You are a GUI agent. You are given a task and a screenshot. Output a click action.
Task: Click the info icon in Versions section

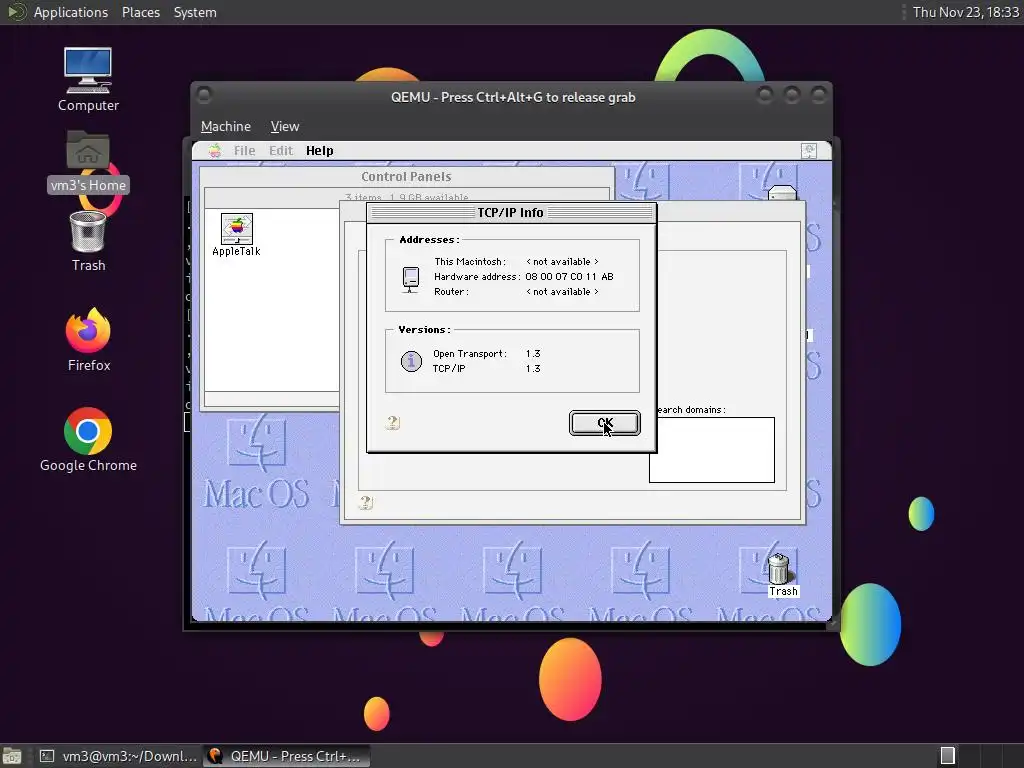pyautogui.click(x=411, y=361)
